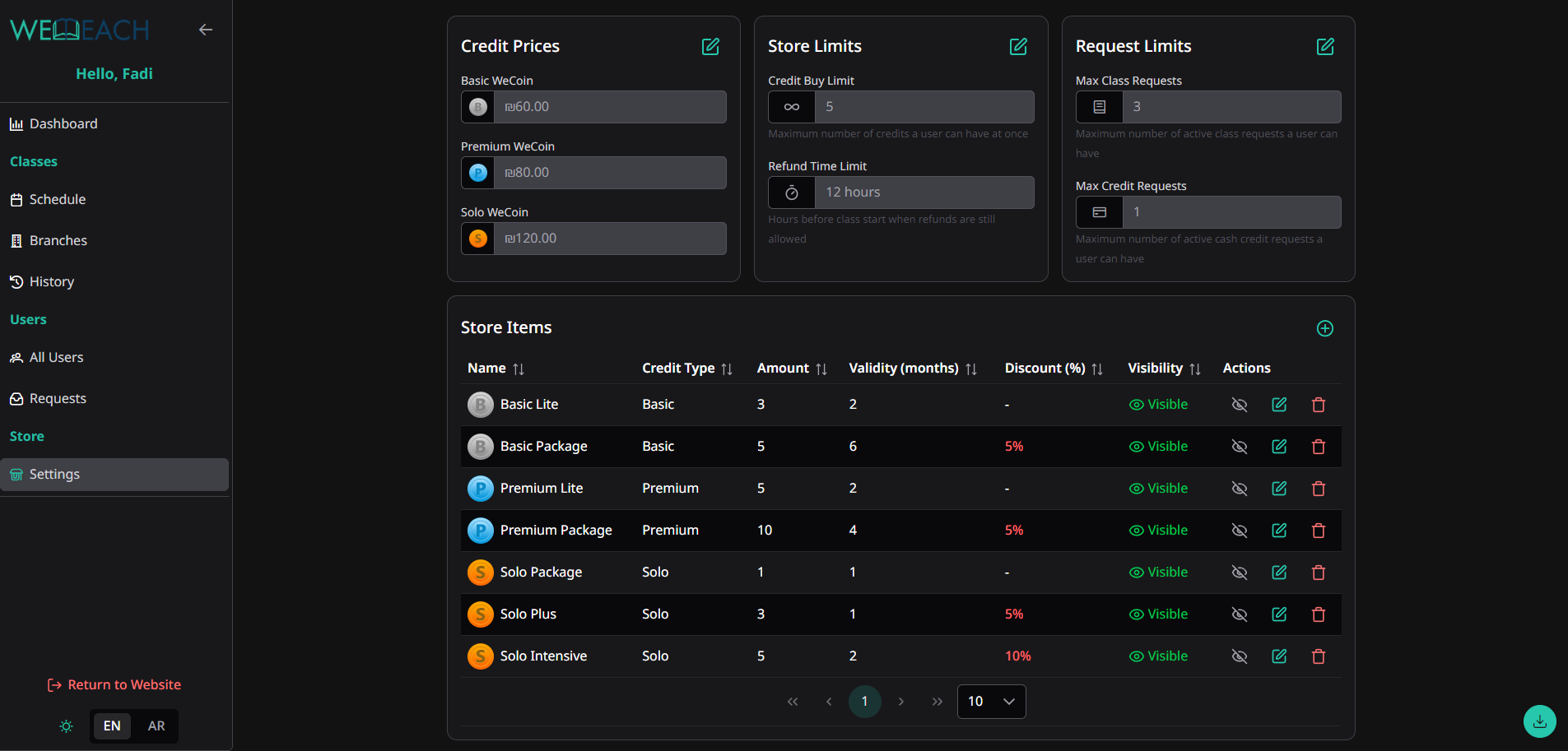Screen dimensions: 1568x751
Task: Click the History sidebar icon
Action: (x=16, y=281)
